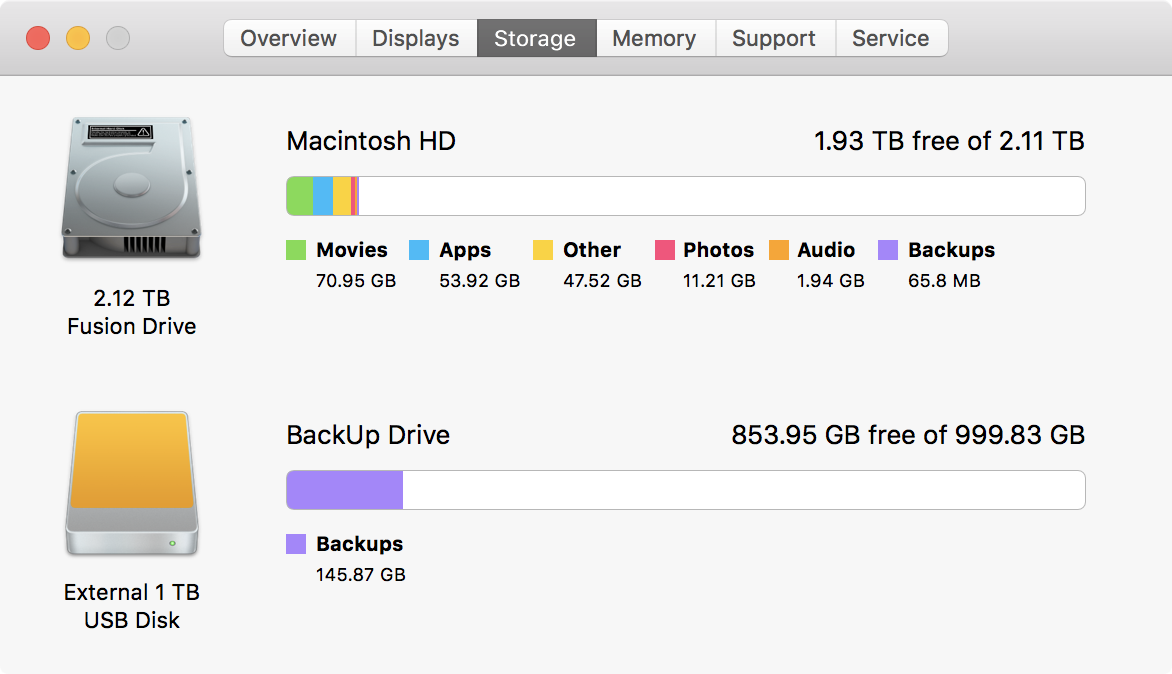Click the Other label in the legend
This screenshot has height=674, width=1172.
point(592,250)
